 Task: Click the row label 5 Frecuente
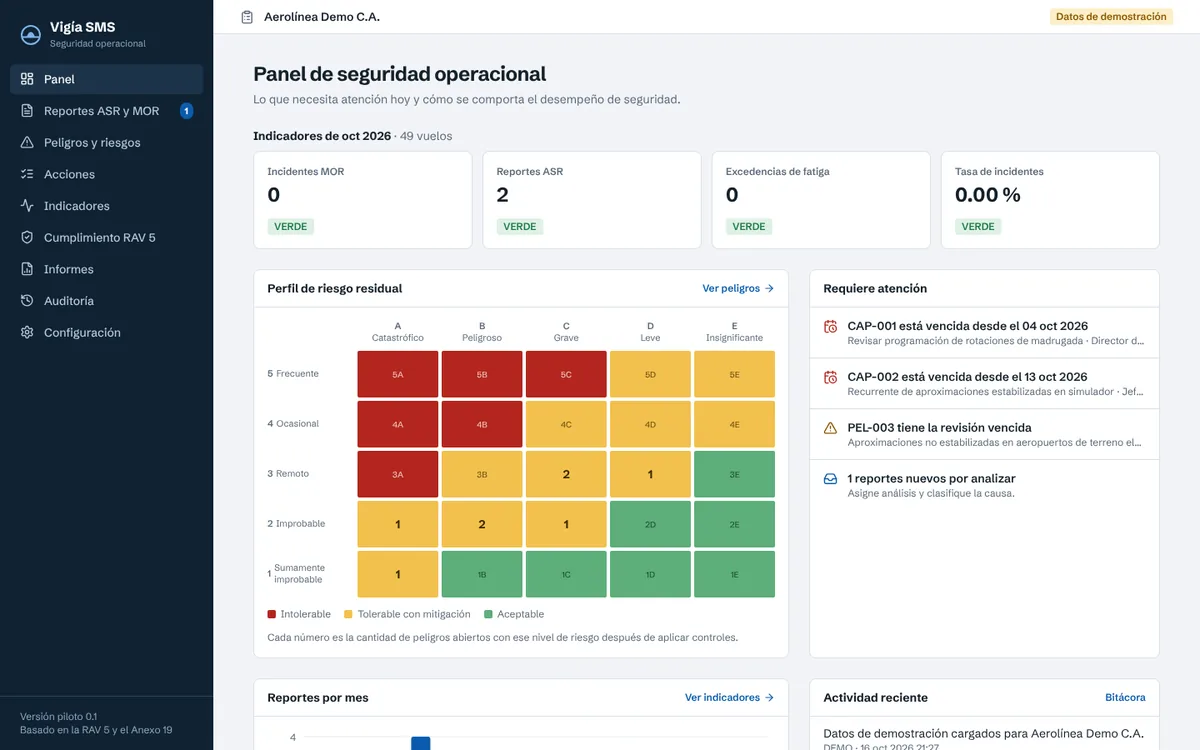[293, 374]
